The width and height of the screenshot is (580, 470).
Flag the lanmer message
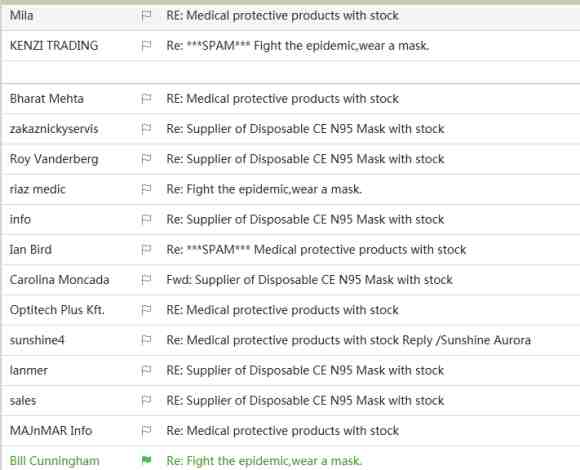146,371
